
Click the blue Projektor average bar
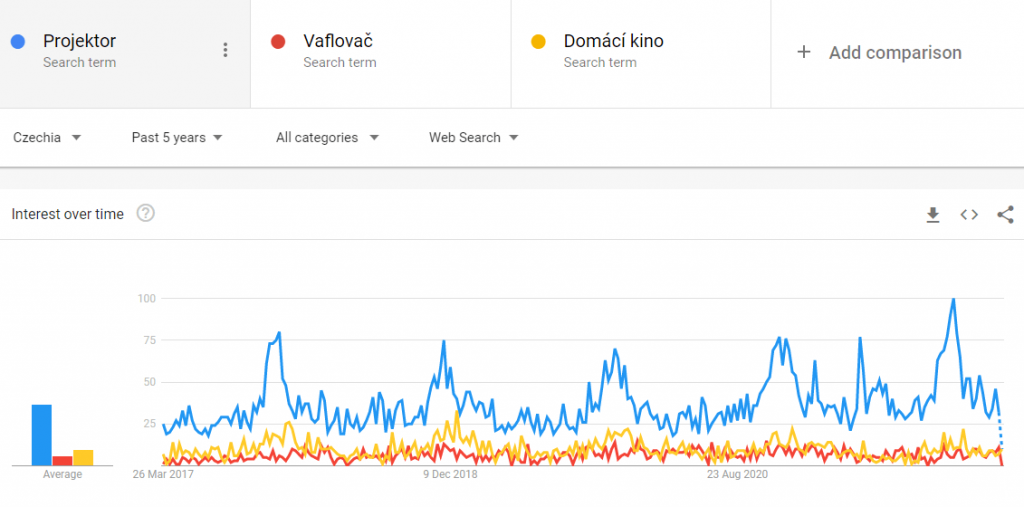pos(42,435)
